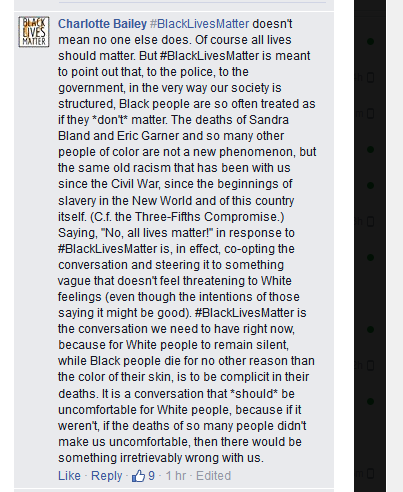The height and width of the screenshot is (492, 403).
Task: Click the light gray scrollbar strip at far right
Action: (x=395, y=246)
